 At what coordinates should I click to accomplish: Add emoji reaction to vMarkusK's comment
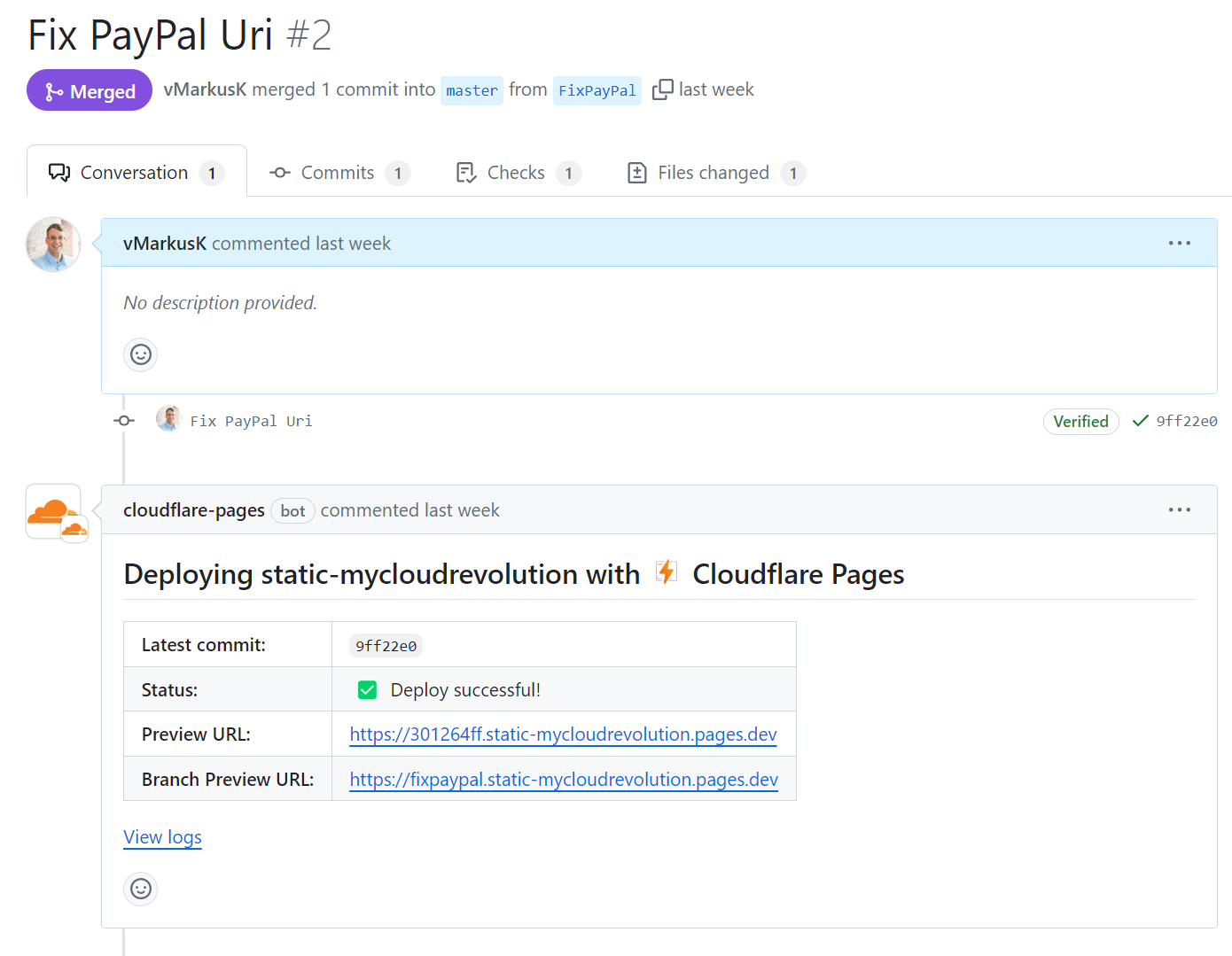(x=141, y=355)
